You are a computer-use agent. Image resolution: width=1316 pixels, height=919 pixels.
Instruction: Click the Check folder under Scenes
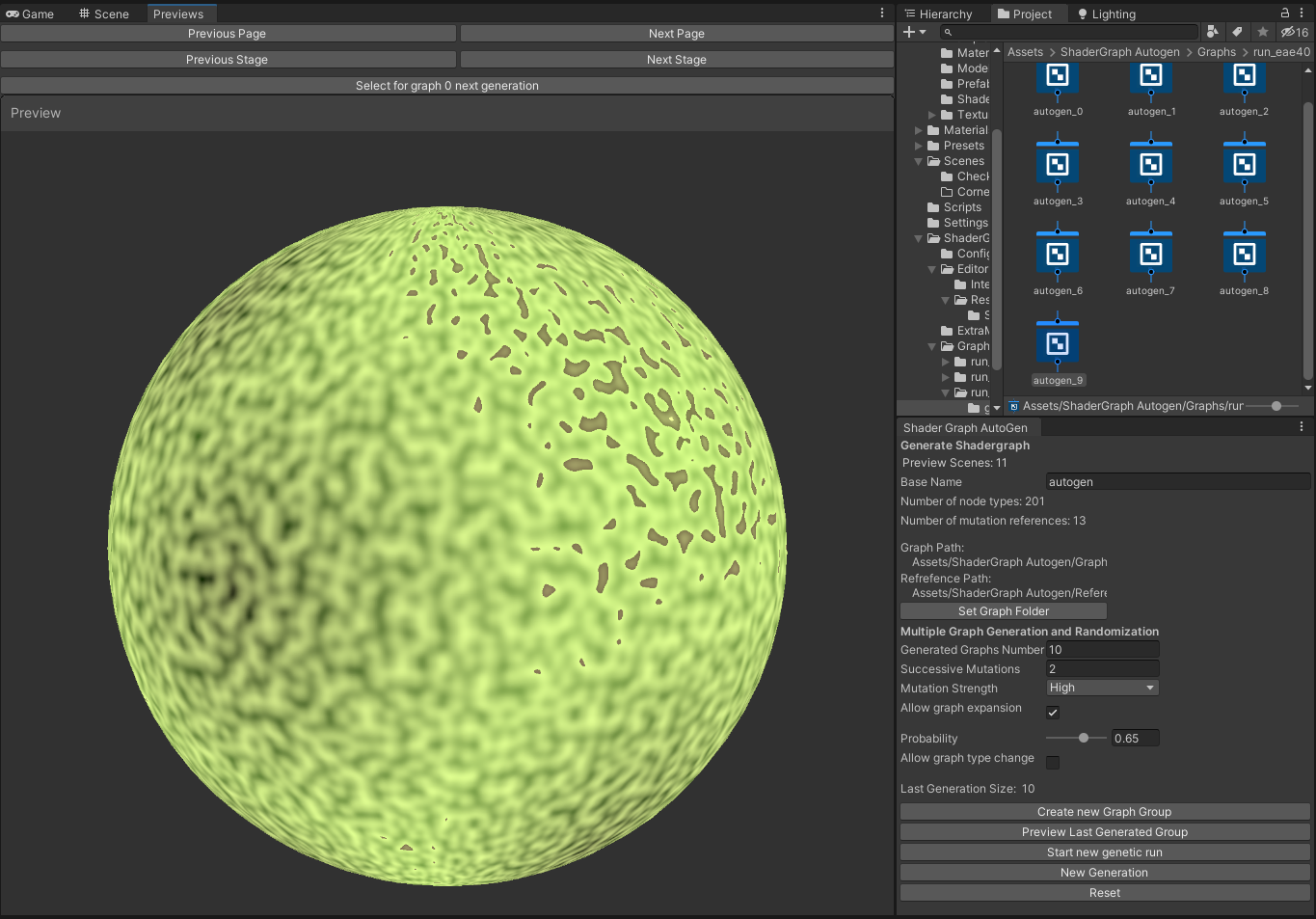[965, 176]
